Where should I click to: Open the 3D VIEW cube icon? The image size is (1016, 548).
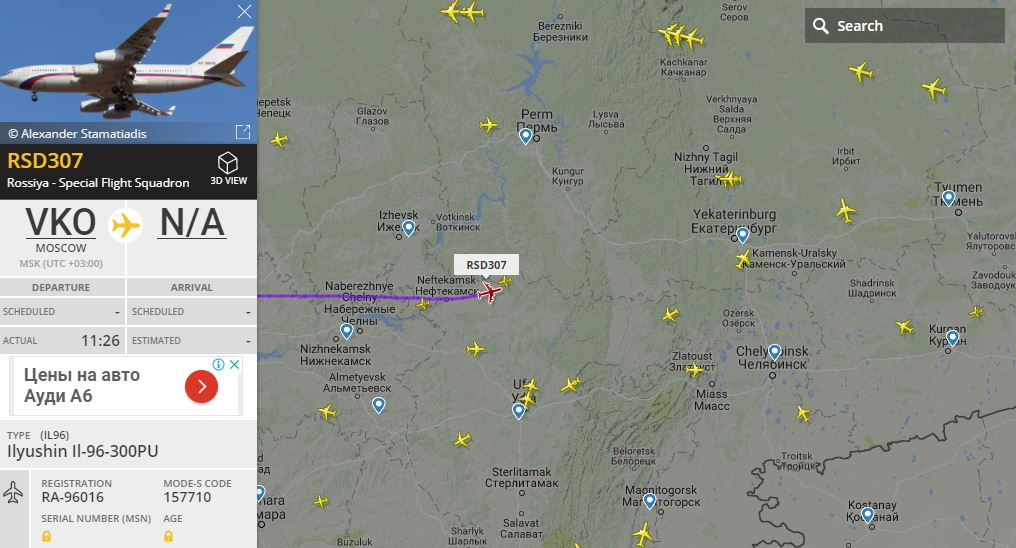pos(228,163)
